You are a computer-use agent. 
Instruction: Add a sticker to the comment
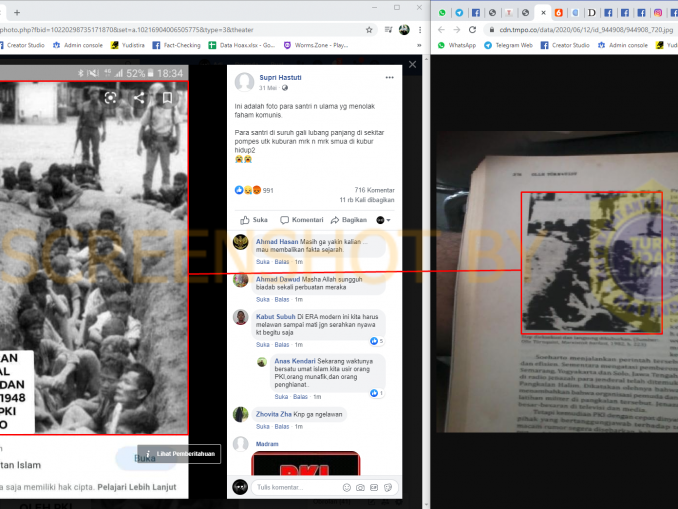(388, 488)
